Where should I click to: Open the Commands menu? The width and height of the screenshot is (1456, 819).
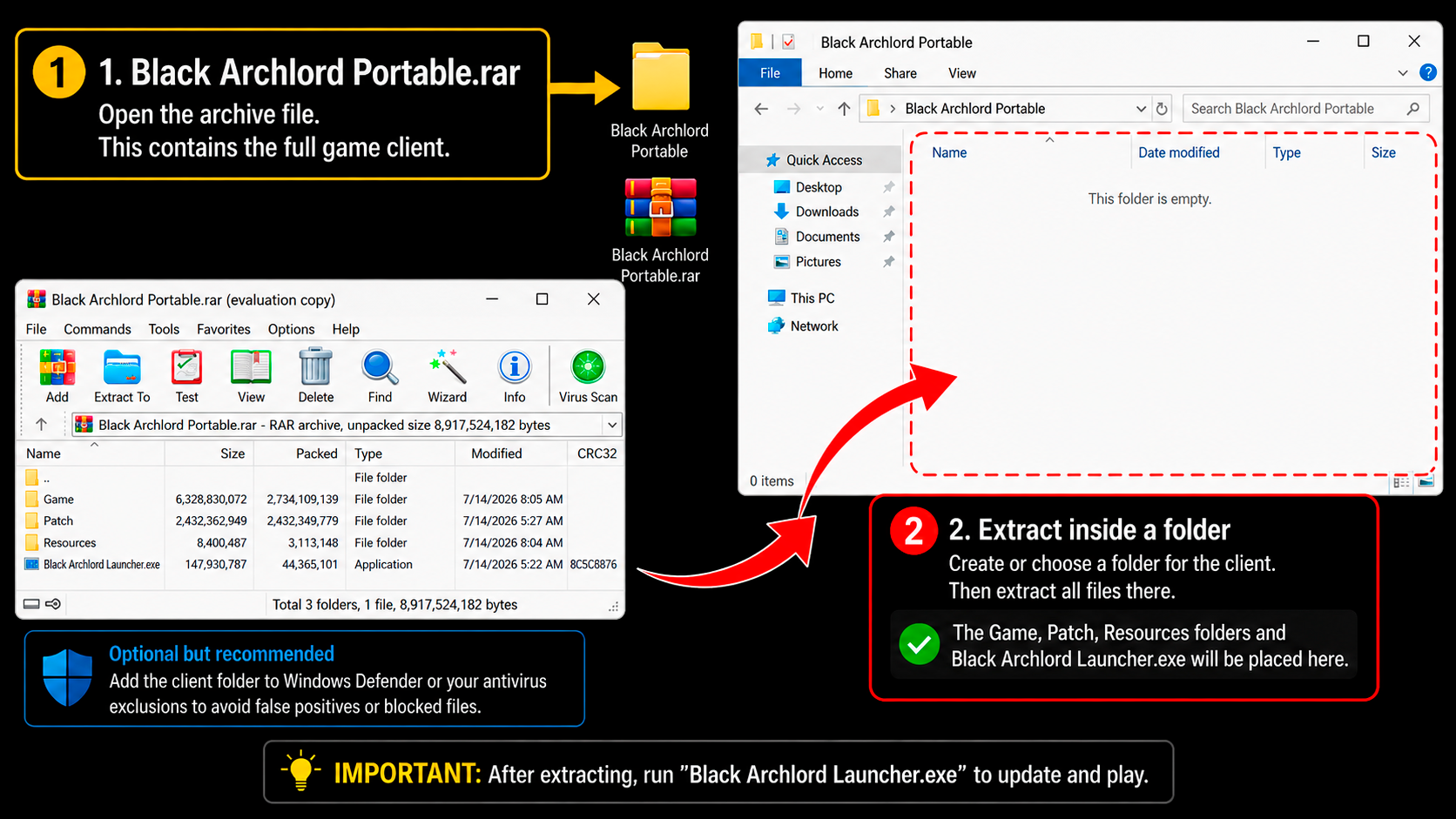[x=98, y=329]
